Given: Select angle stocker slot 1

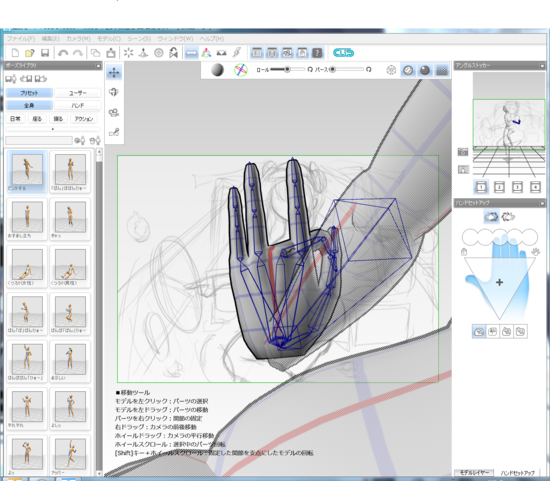Looking at the screenshot, I should pyautogui.click(x=481, y=187).
